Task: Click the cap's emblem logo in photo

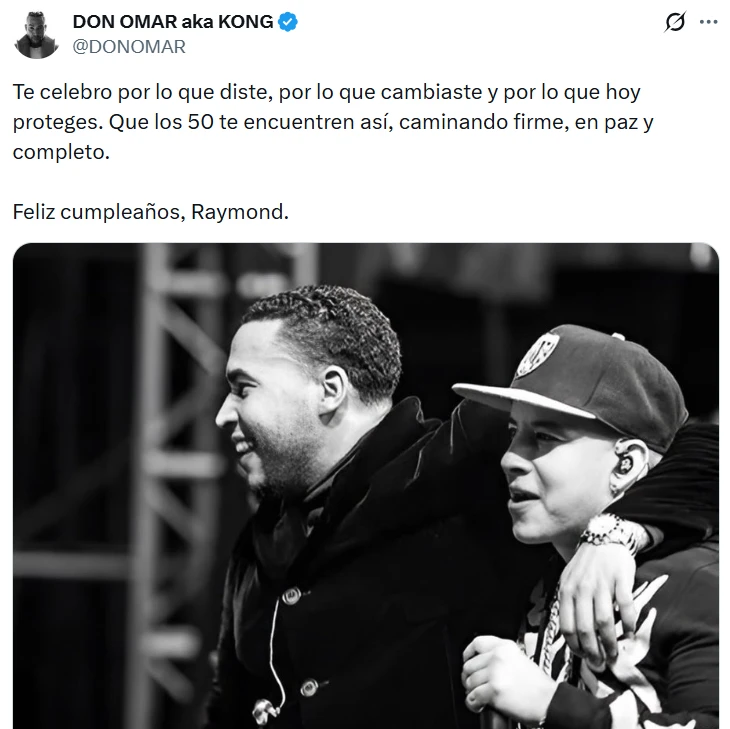Action: (x=537, y=355)
